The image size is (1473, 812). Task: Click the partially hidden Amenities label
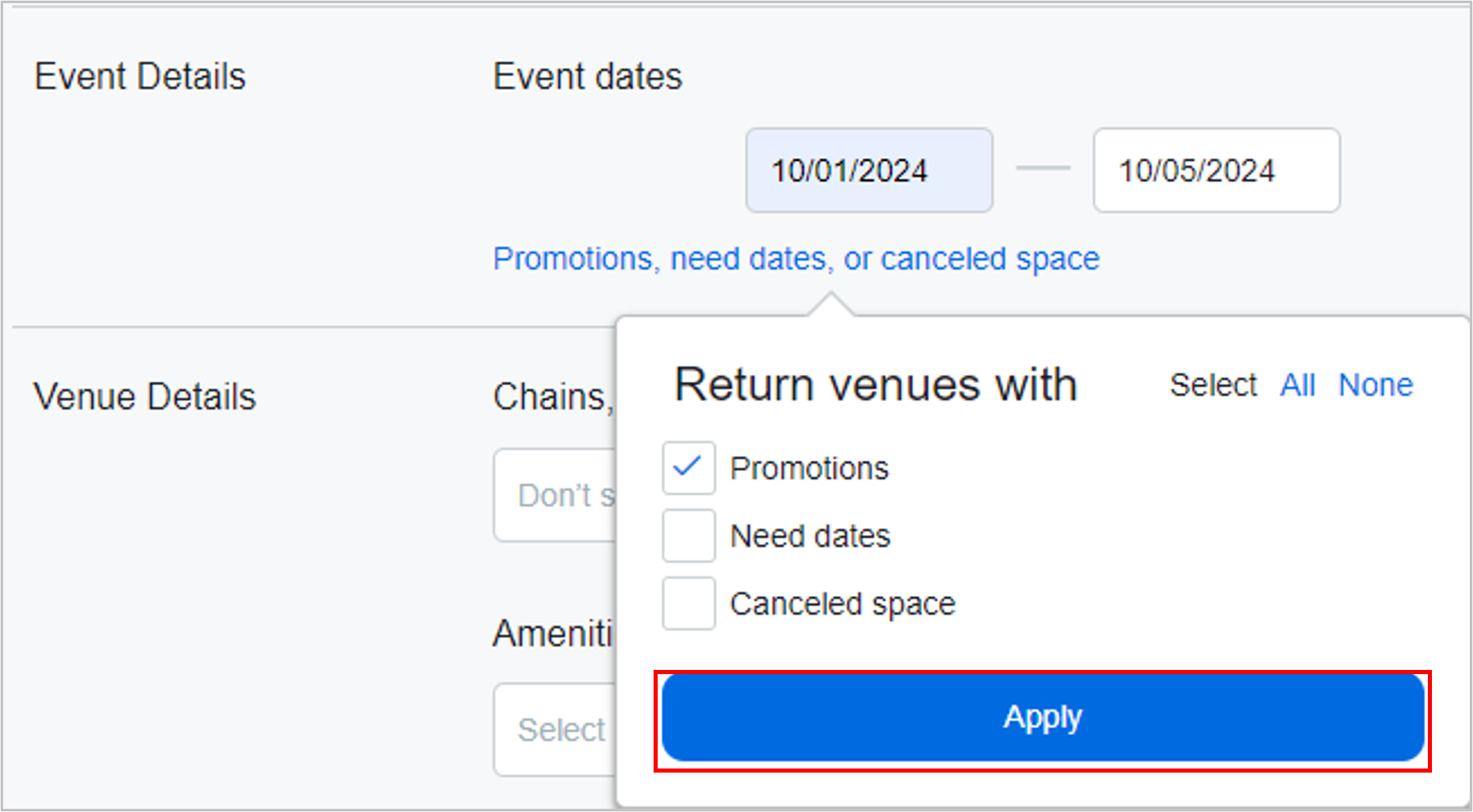(553, 634)
